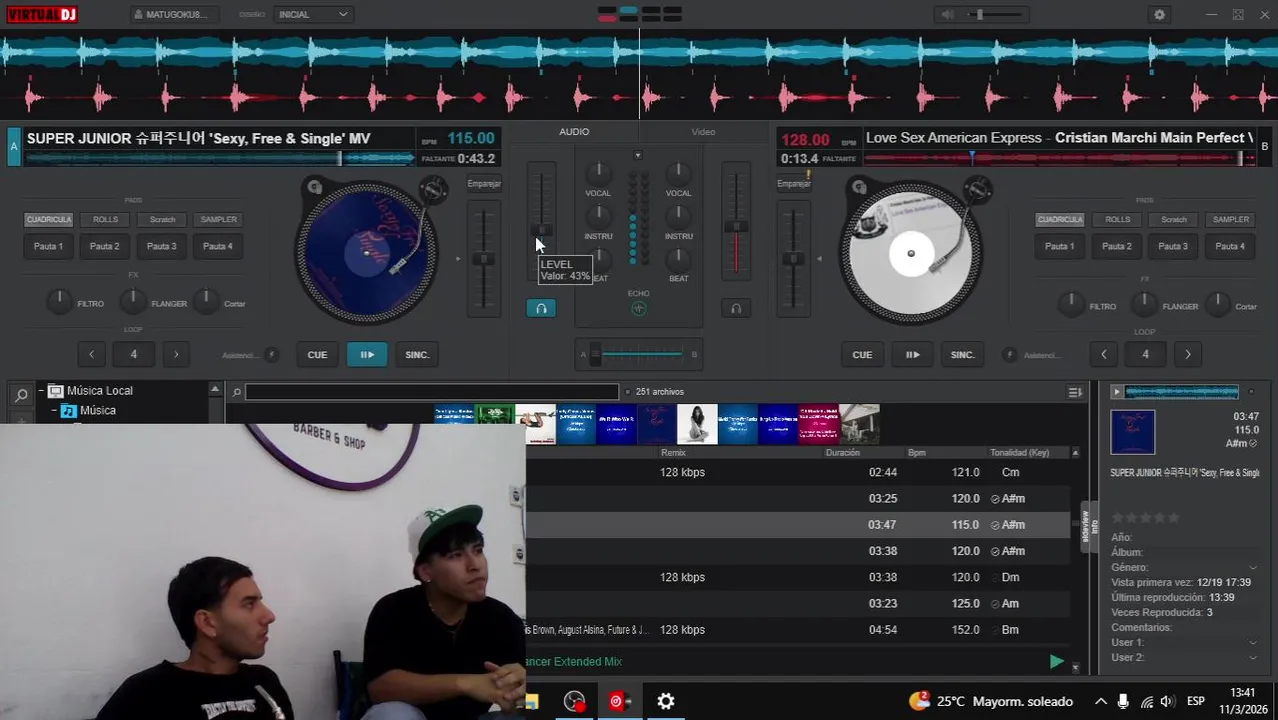Open the browser list options icon
1278x720 pixels.
tap(1075, 392)
